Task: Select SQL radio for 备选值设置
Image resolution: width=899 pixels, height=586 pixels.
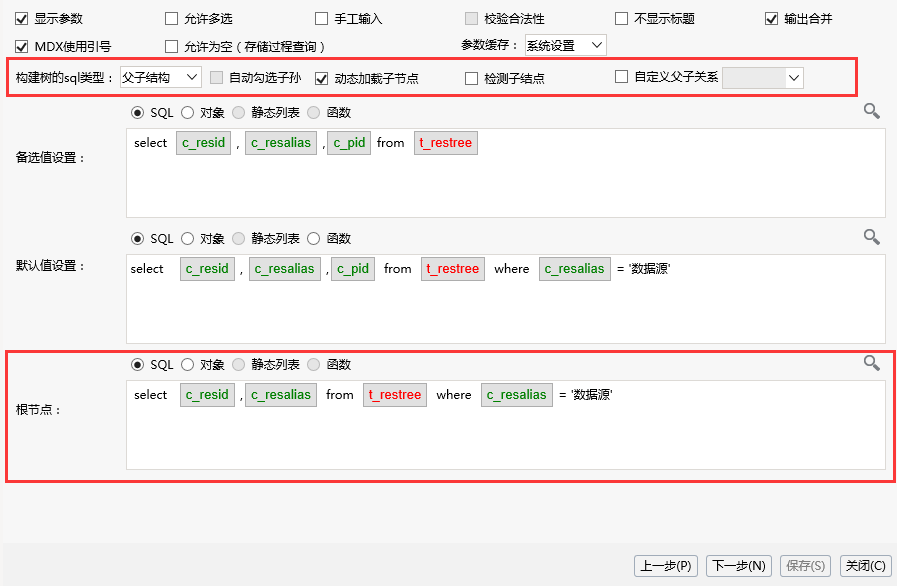Action: point(137,113)
